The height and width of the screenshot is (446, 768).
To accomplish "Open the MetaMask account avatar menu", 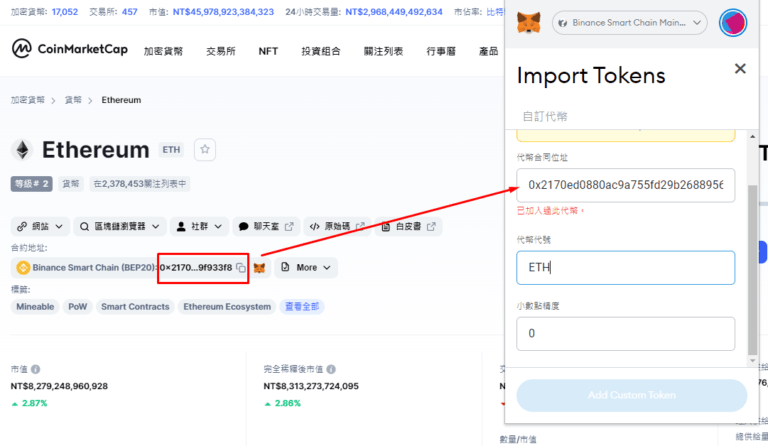I will click(x=733, y=23).
